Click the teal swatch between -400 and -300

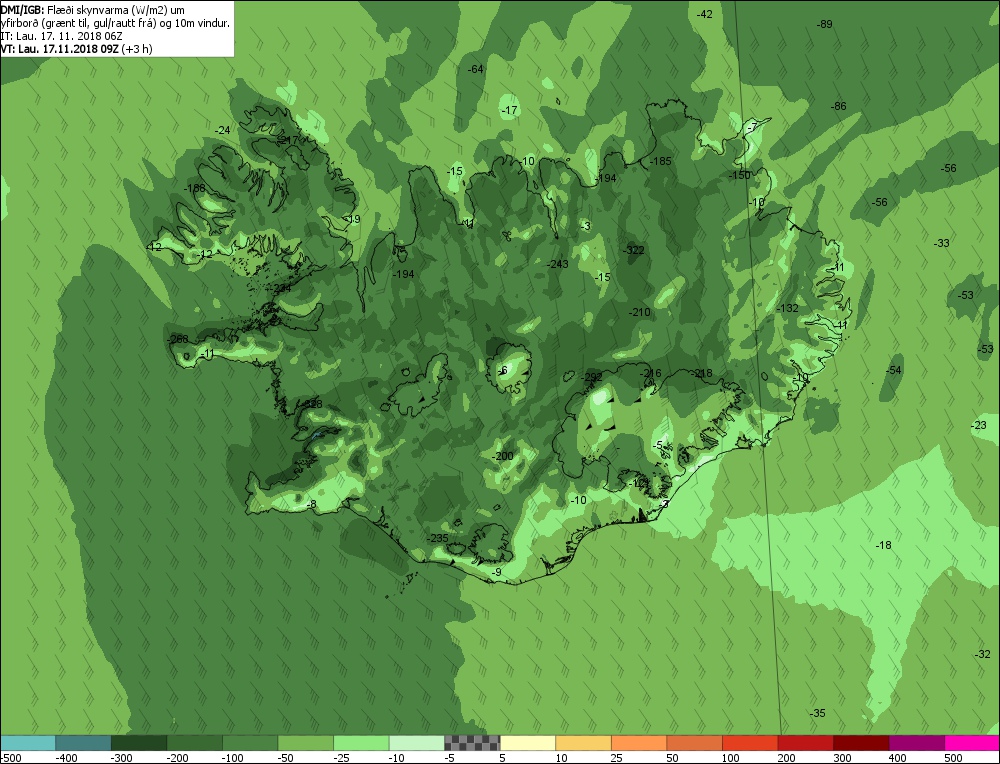click(83, 742)
